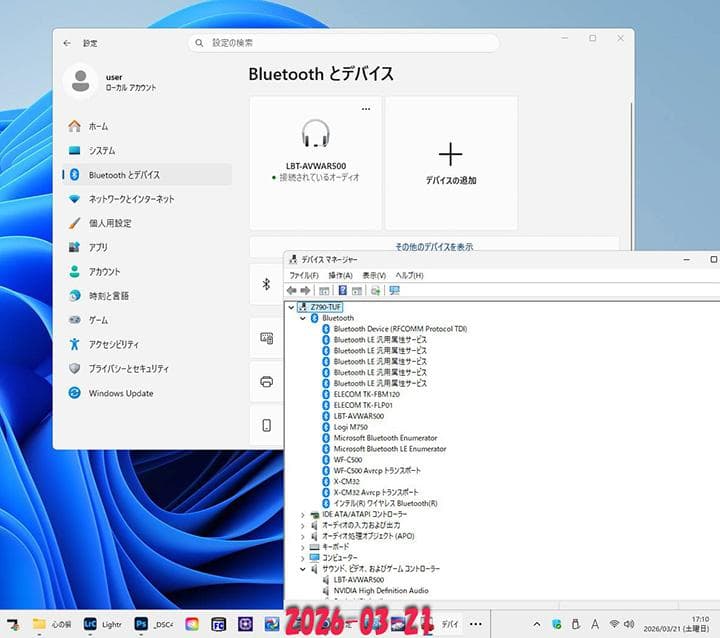The image size is (720, 638).
Task: Select ELECOM TK-FLP01 in device tree
Action: [363, 405]
